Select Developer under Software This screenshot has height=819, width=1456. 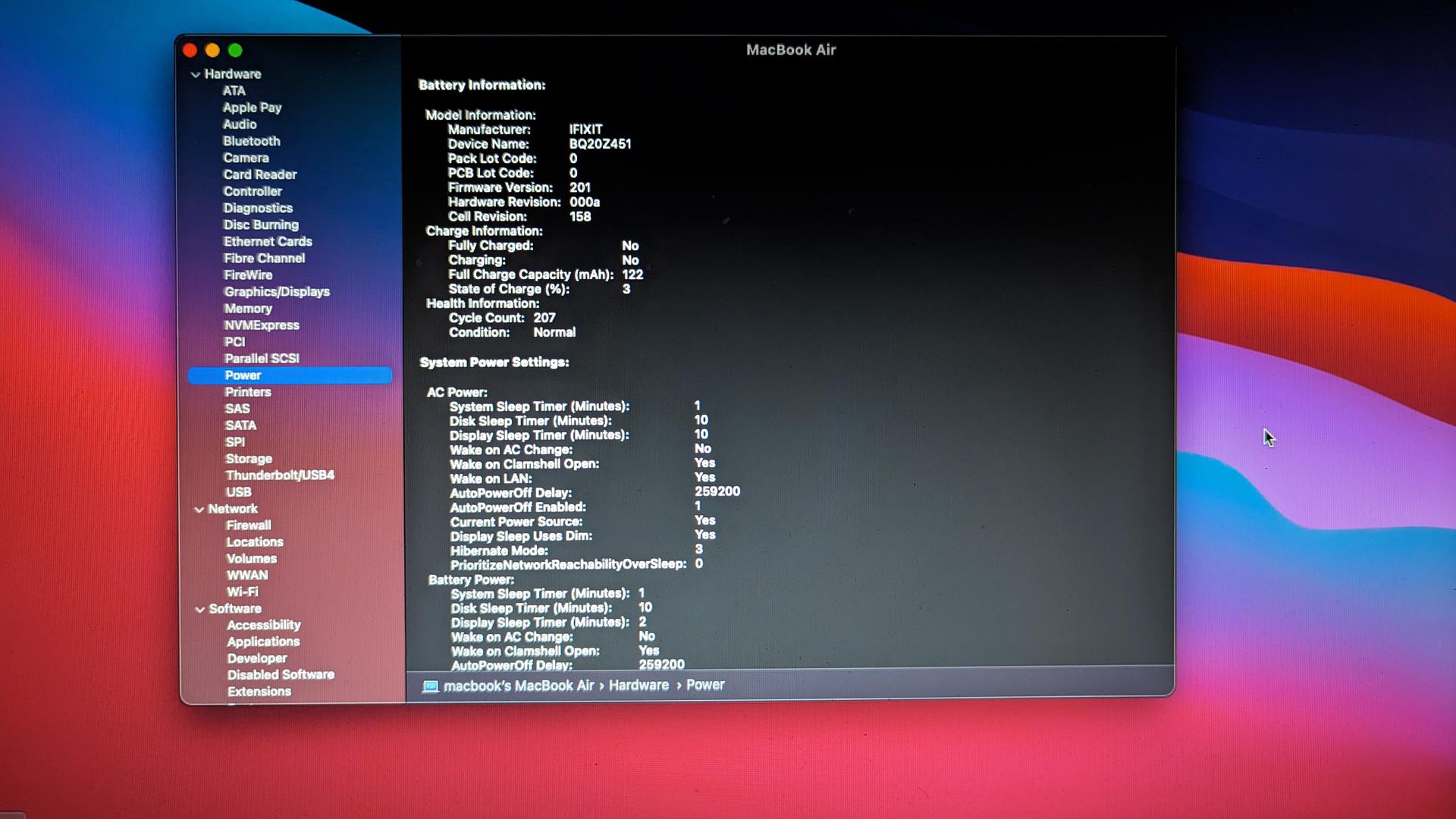(x=257, y=659)
